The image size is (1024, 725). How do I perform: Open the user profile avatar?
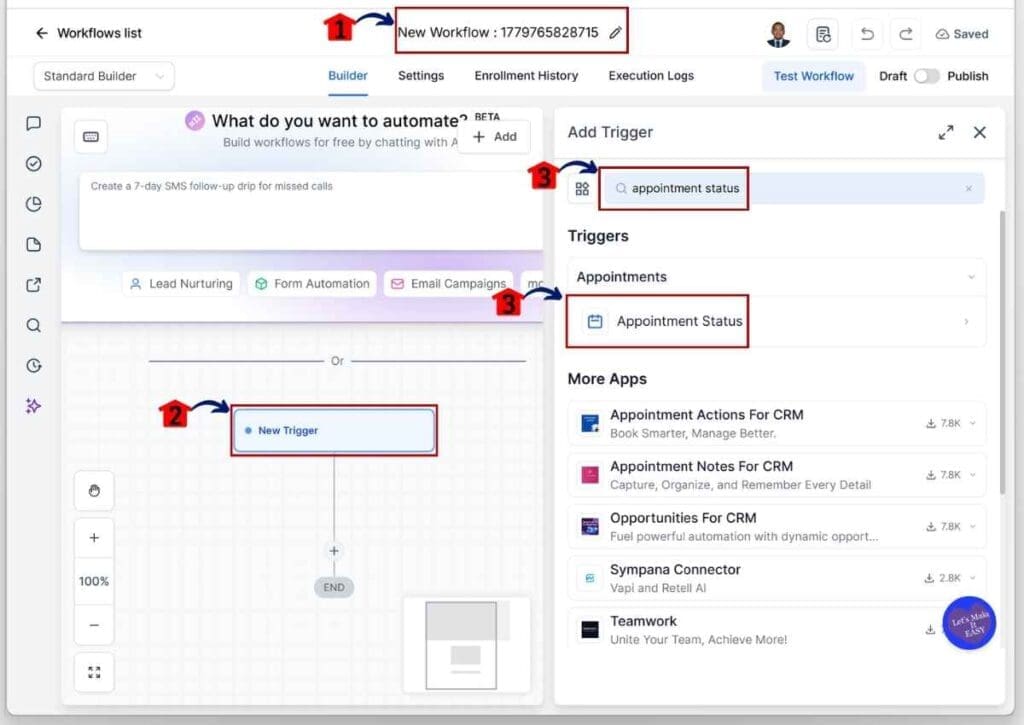coord(777,34)
